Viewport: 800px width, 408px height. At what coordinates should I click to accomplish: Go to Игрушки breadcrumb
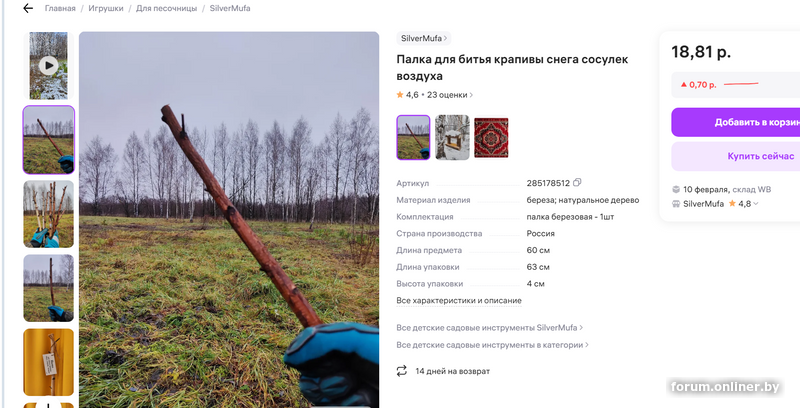tap(106, 8)
